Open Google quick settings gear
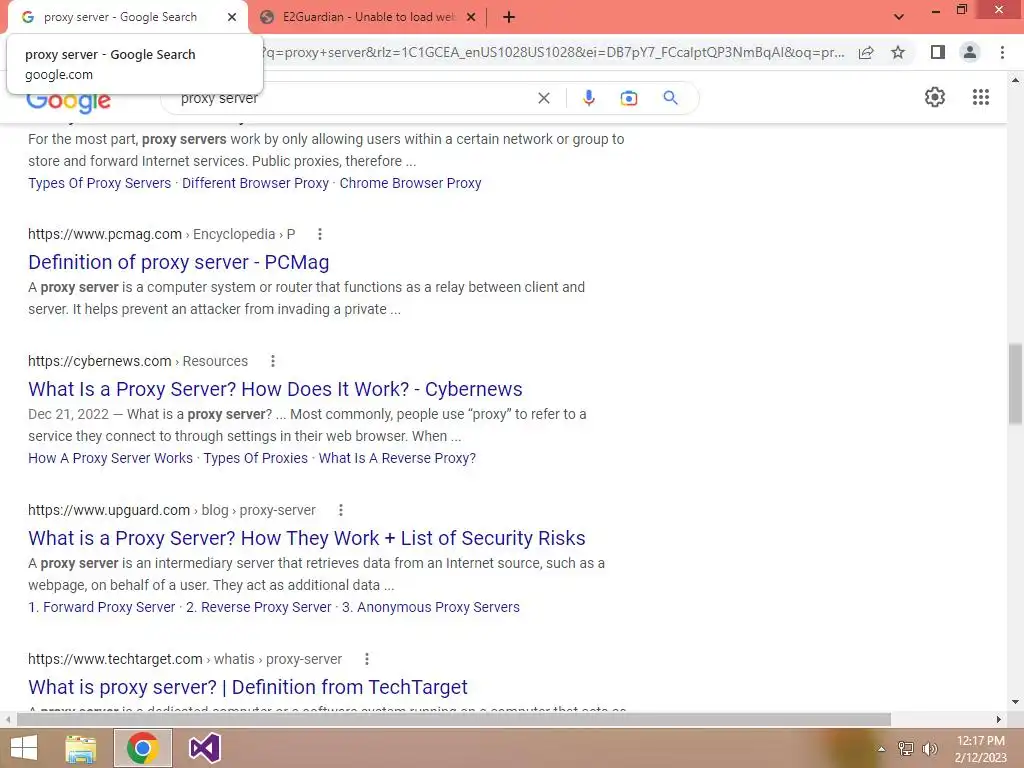 click(x=935, y=97)
